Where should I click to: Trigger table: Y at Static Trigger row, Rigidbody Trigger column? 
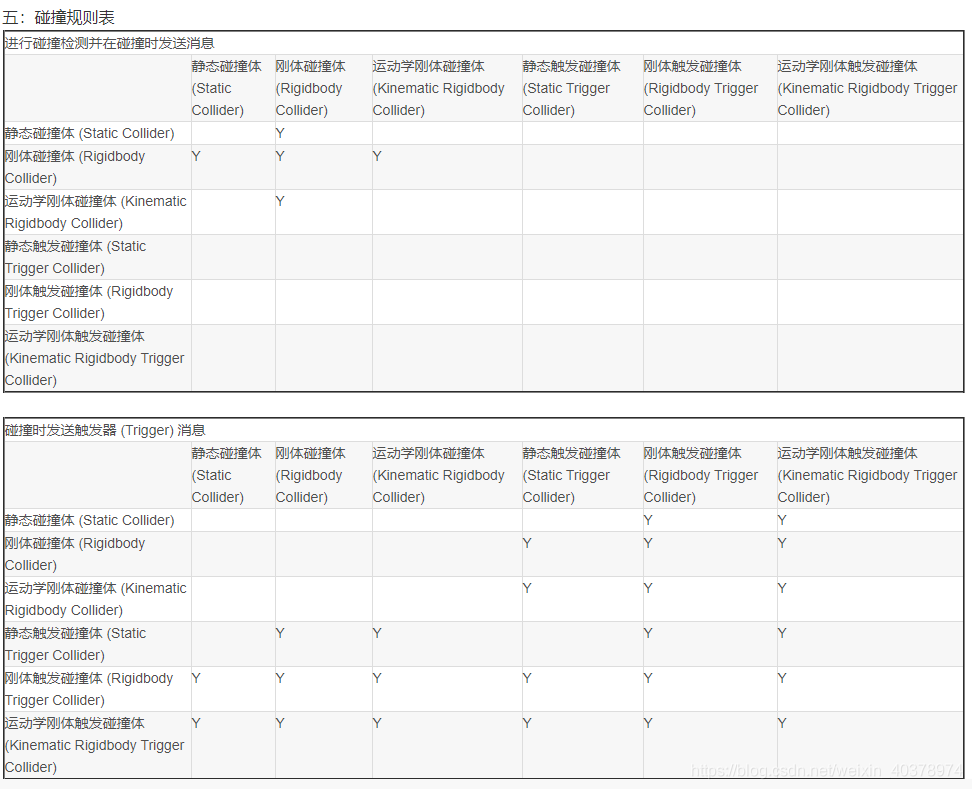tap(648, 633)
